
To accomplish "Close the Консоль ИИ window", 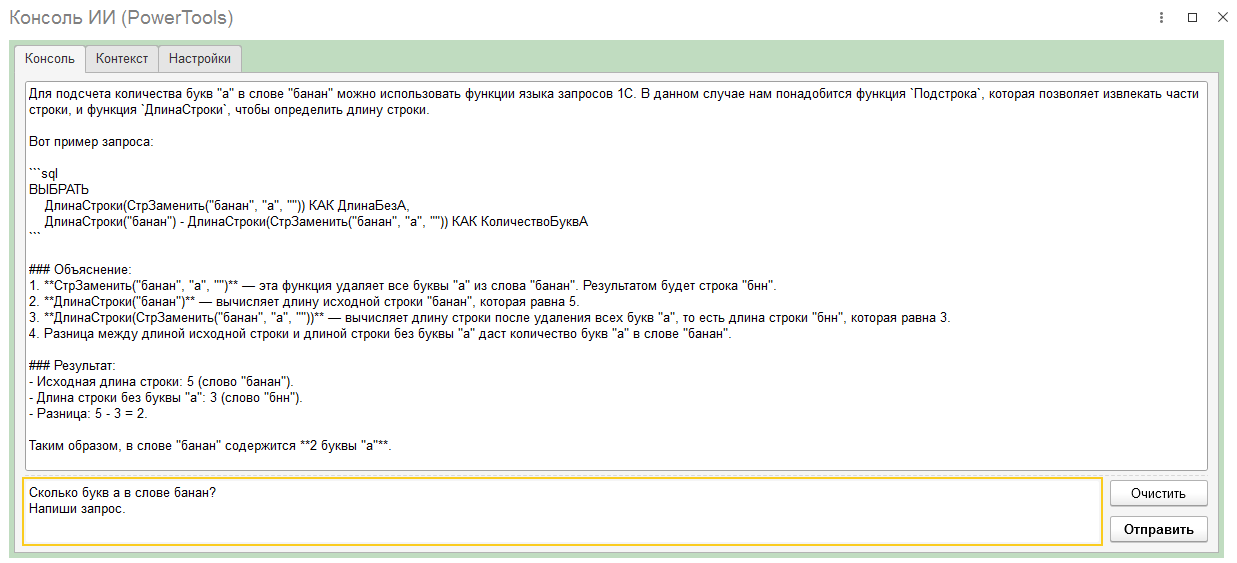I will (x=1222, y=18).
